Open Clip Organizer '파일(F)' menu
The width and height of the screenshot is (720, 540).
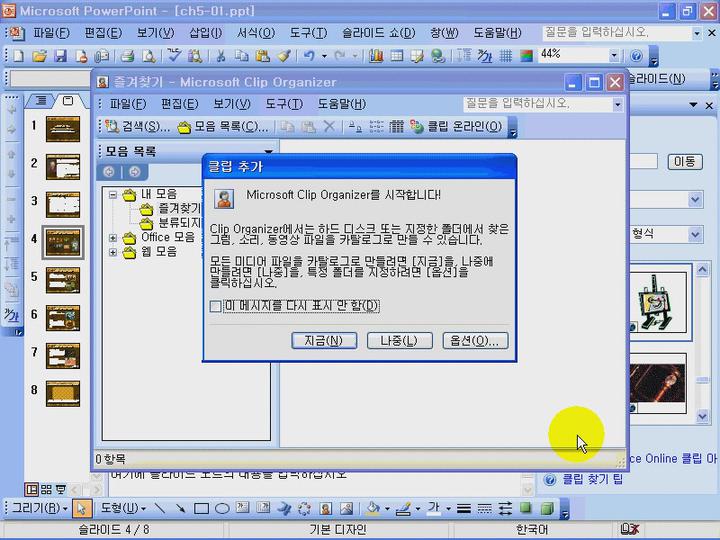point(128,104)
